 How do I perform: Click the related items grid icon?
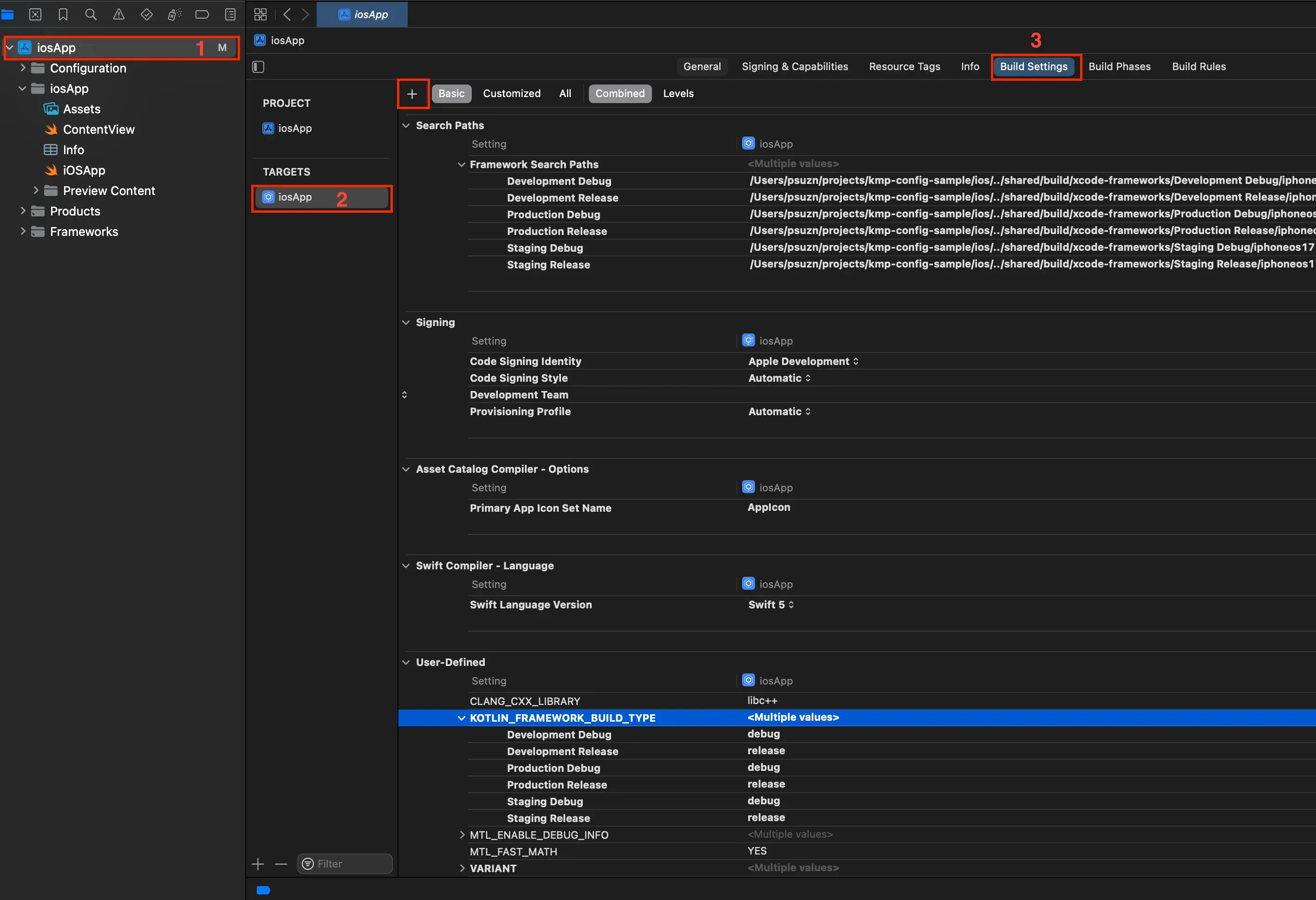[x=261, y=14]
